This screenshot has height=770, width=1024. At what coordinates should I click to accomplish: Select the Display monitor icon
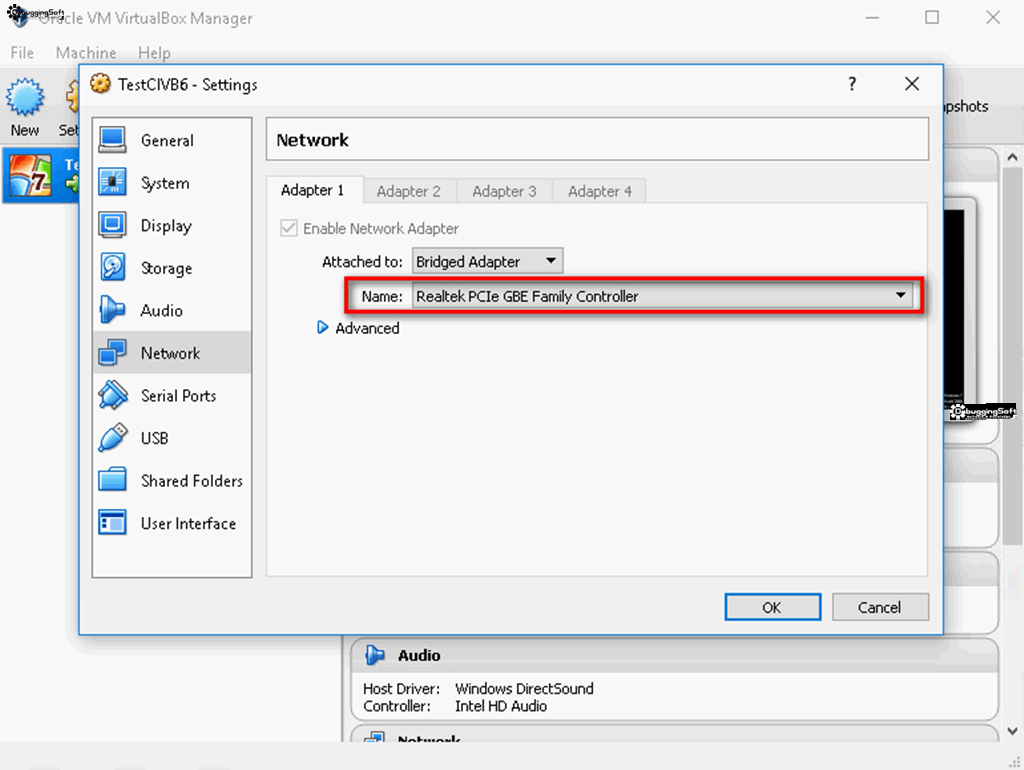pos(112,225)
